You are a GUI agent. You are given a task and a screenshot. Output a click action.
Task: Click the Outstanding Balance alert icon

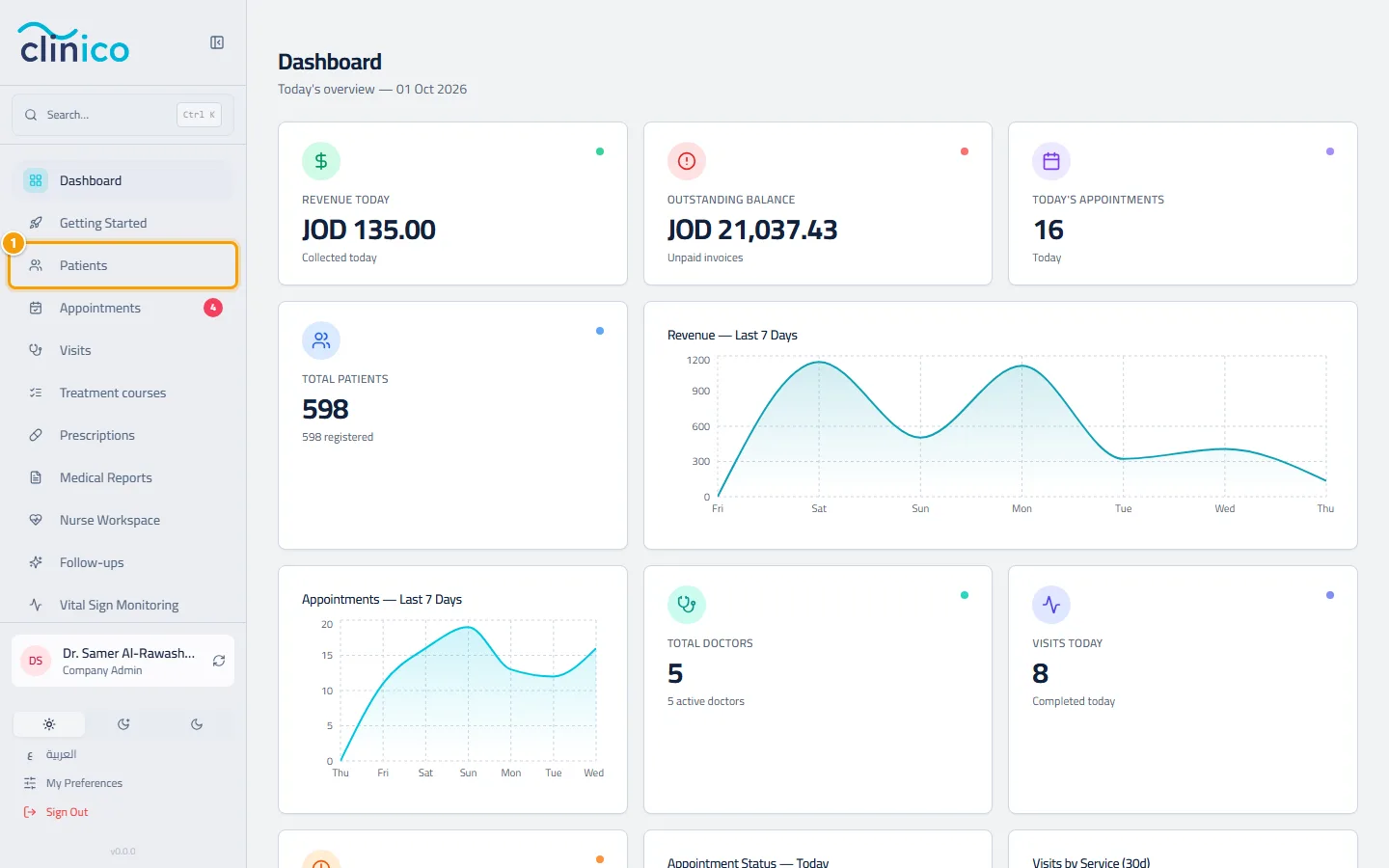pos(687,161)
